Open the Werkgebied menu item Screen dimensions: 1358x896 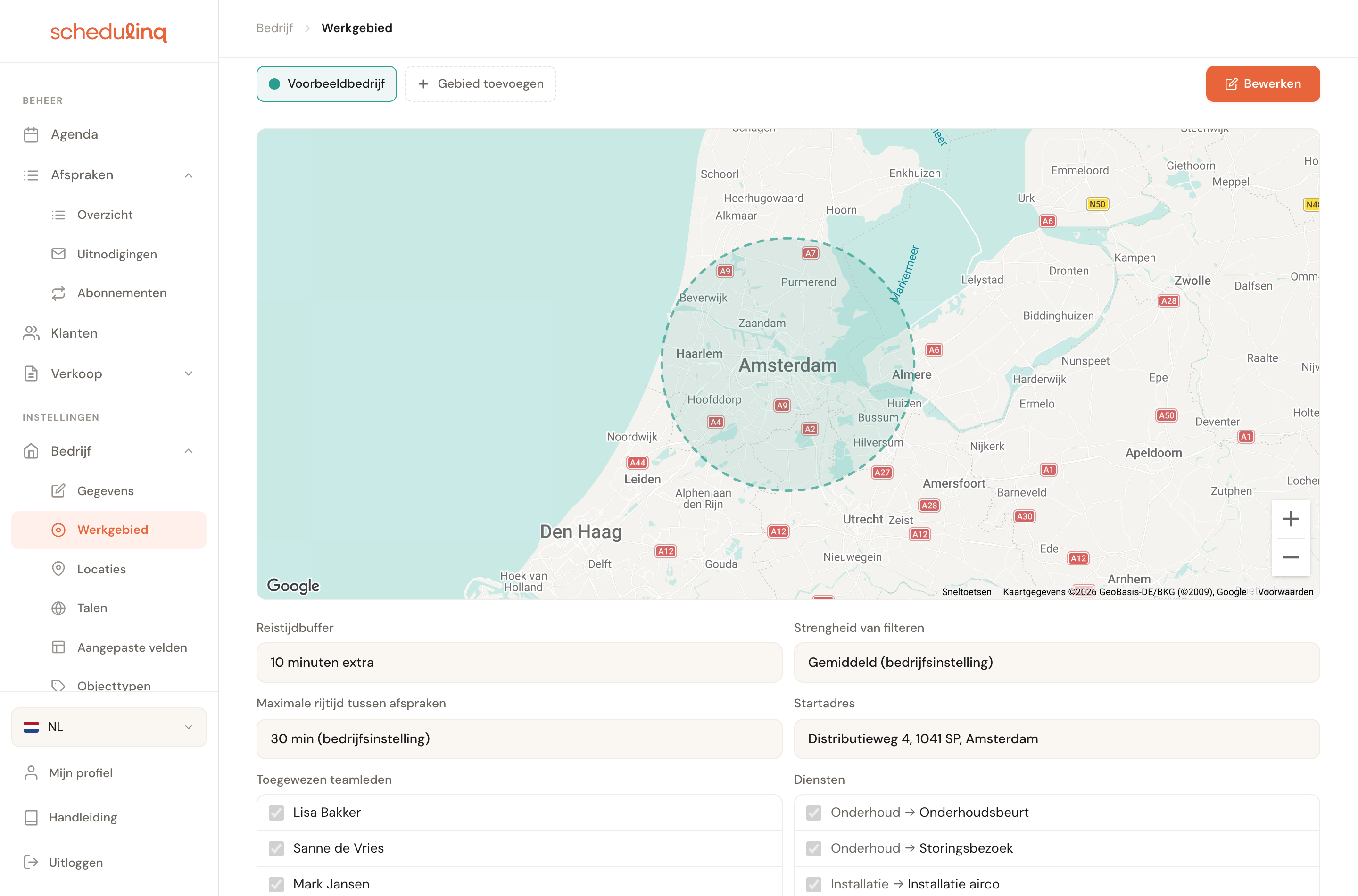click(108, 530)
